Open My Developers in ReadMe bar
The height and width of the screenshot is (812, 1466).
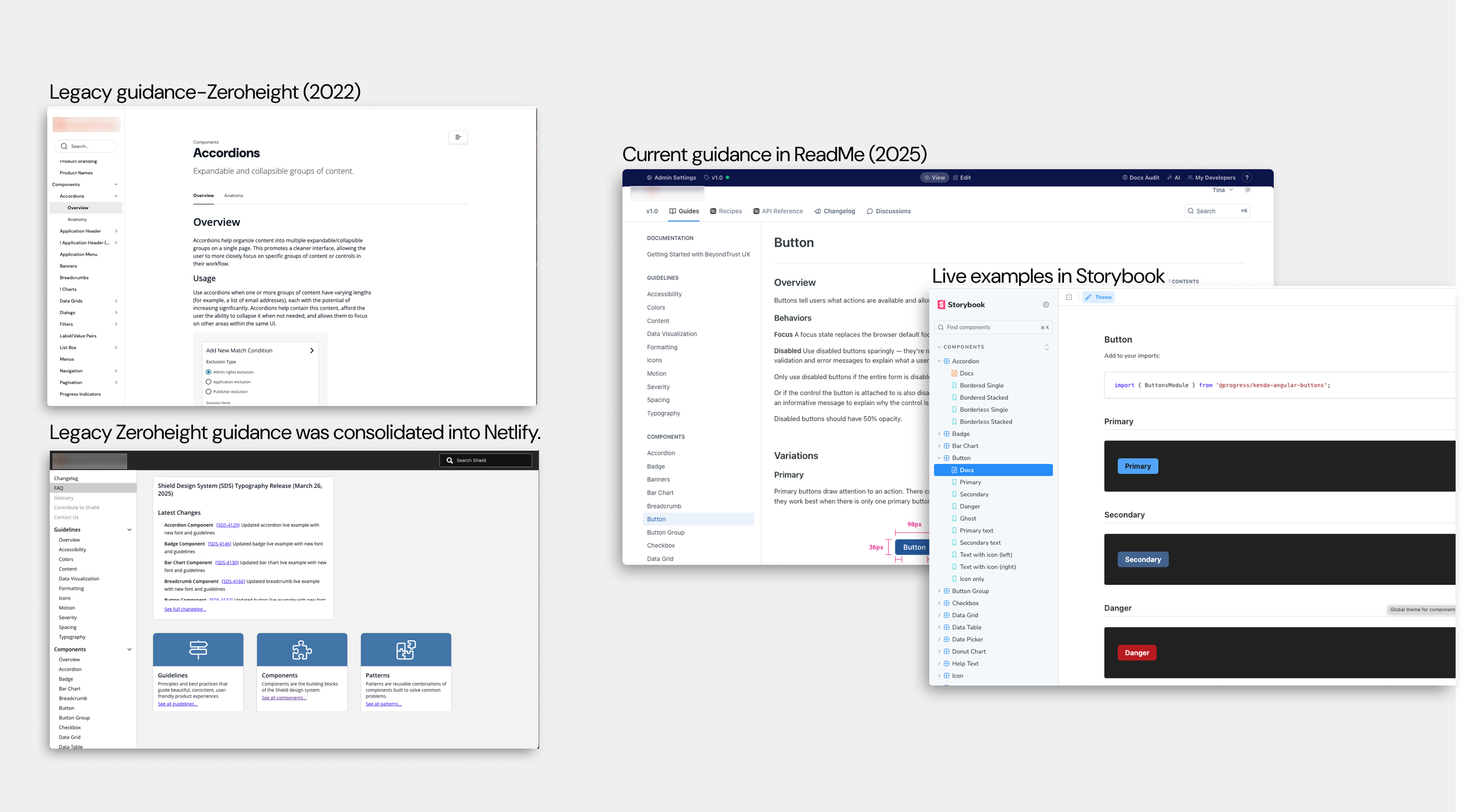pyautogui.click(x=1212, y=177)
